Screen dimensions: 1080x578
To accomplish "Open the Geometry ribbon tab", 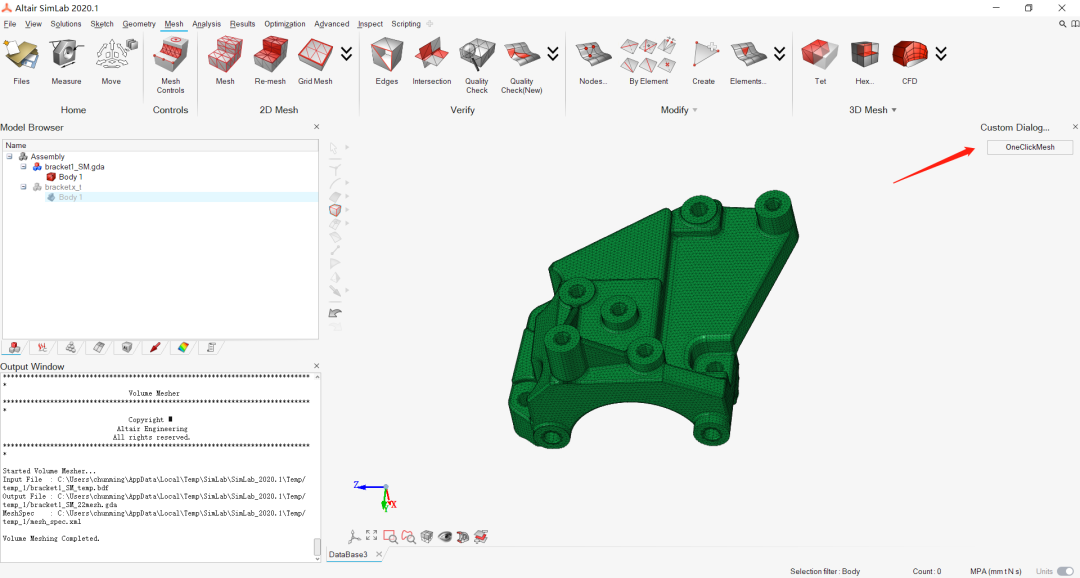I will tap(139, 24).
